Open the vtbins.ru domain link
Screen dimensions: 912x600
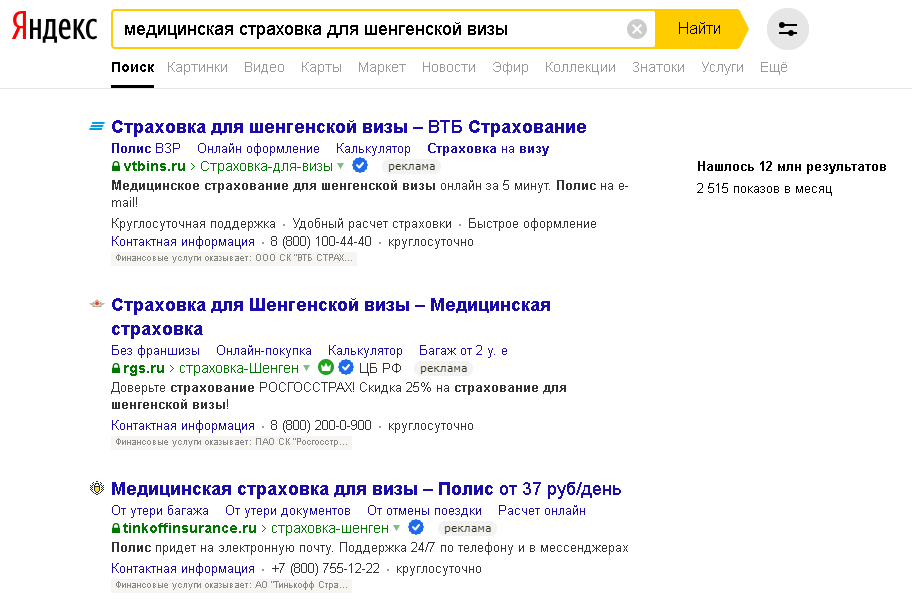click(154, 166)
